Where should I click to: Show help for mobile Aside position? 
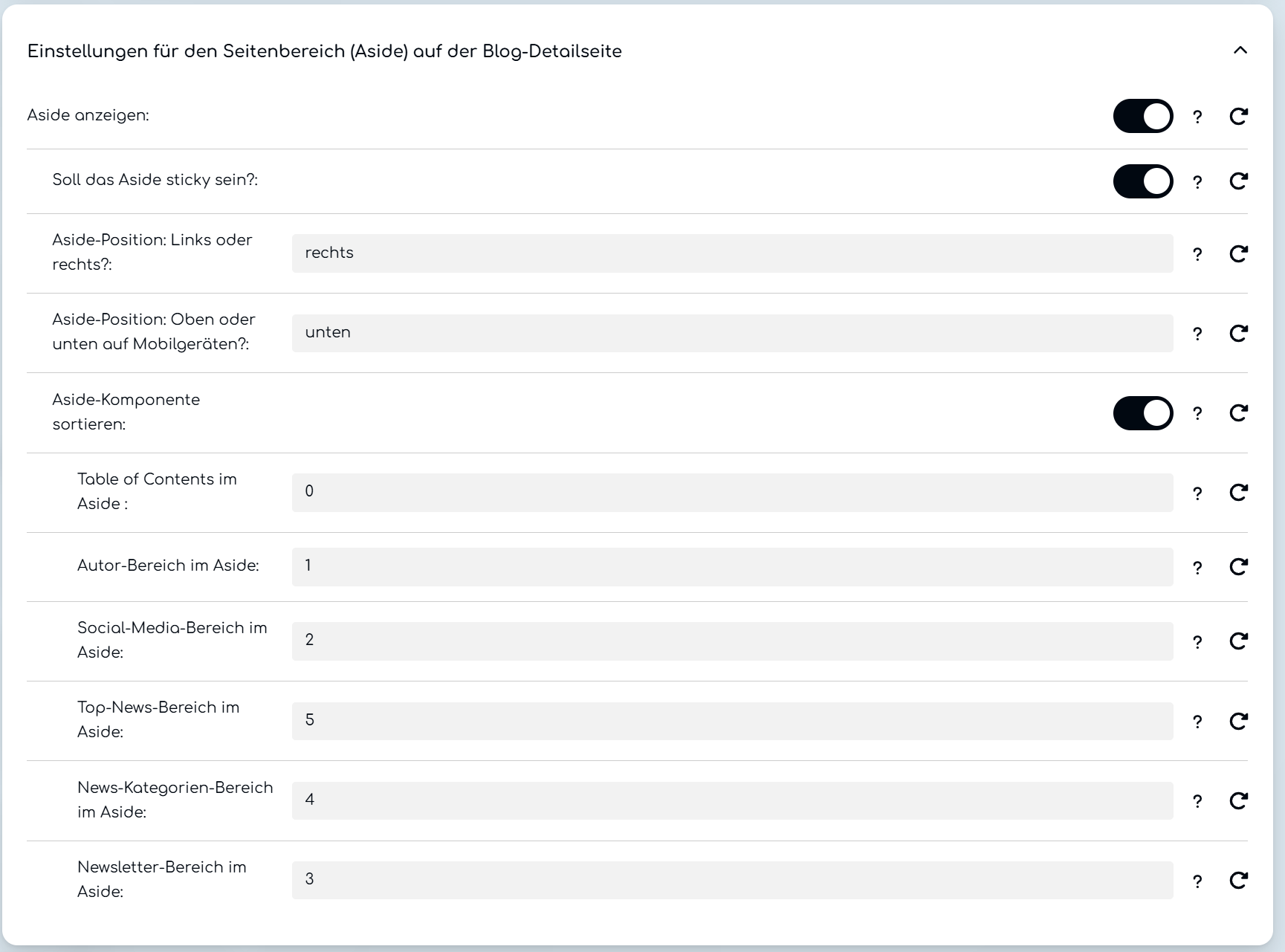1197,334
